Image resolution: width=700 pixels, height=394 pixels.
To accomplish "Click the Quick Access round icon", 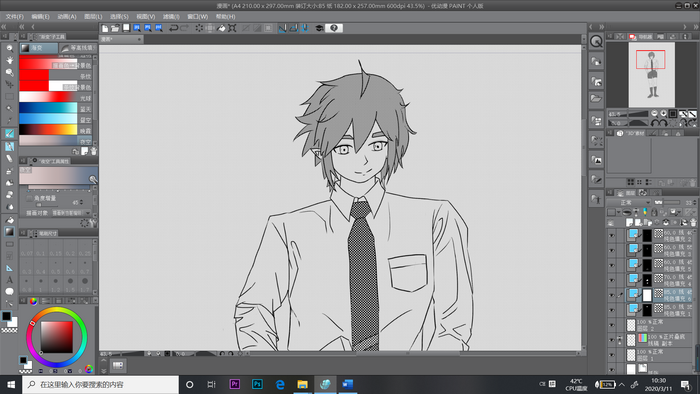I will coord(596,41).
